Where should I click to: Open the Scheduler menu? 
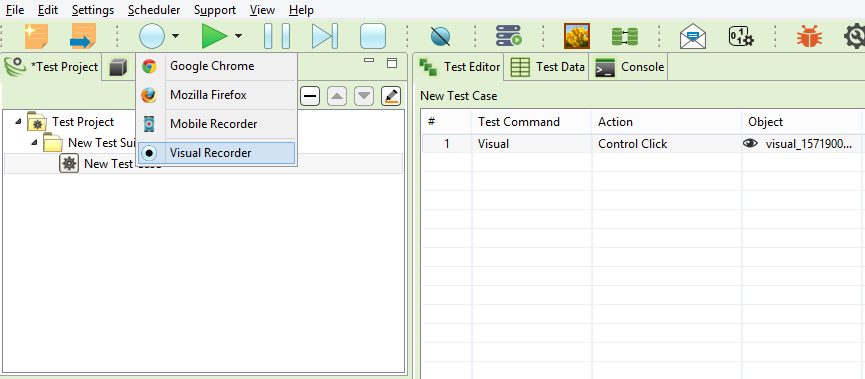[154, 10]
